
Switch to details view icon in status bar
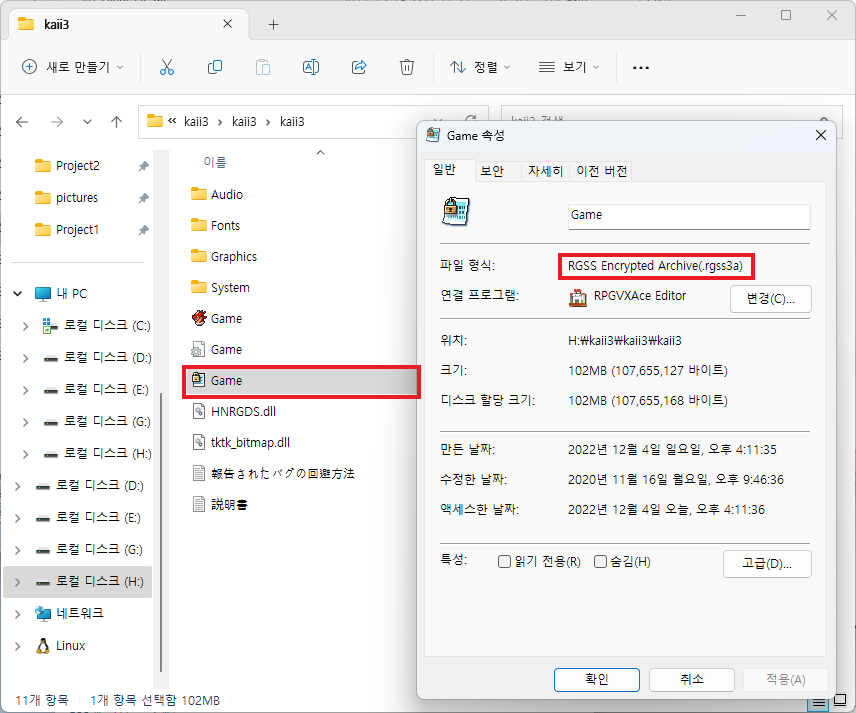[819, 703]
